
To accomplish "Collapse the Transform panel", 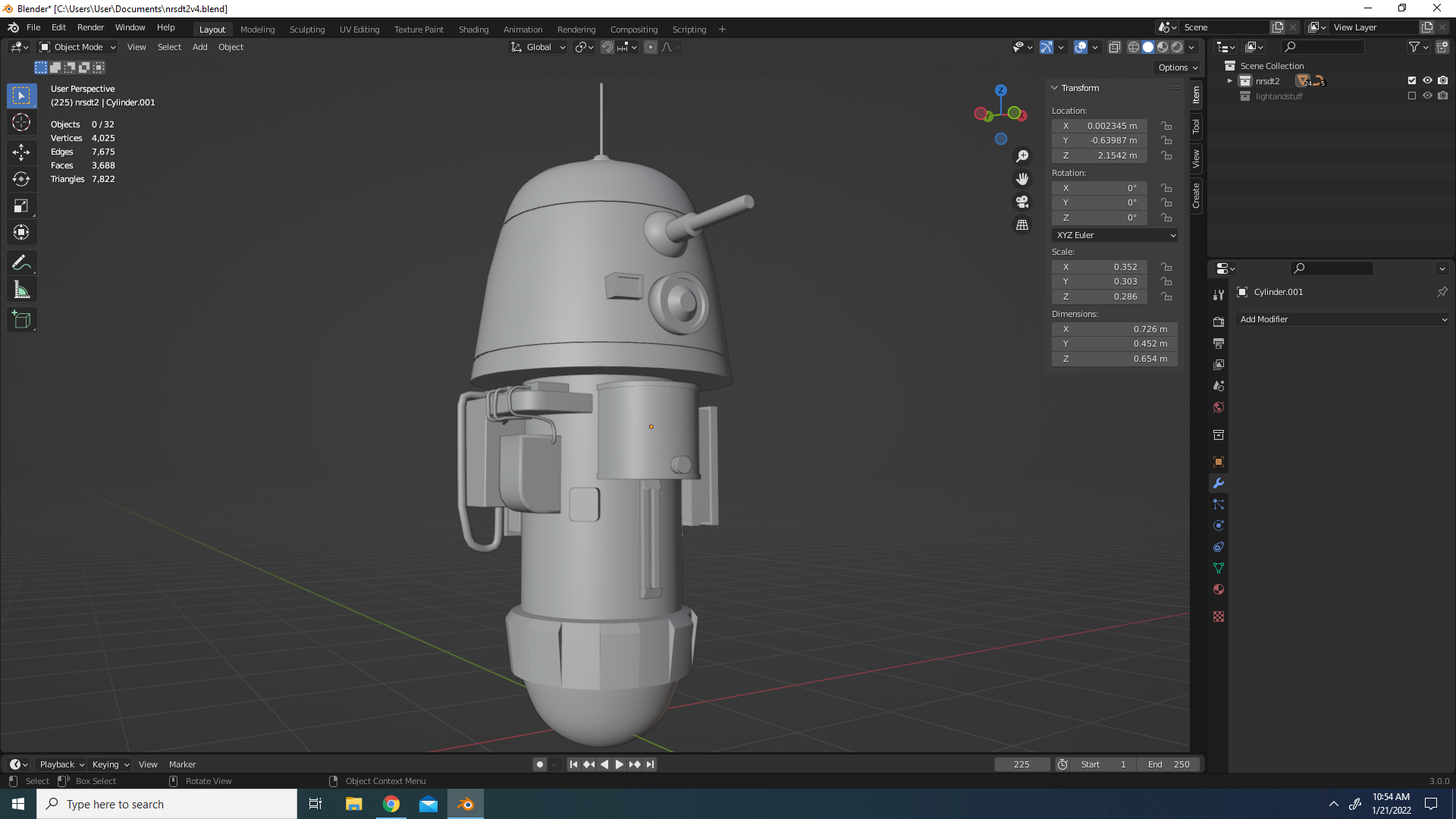I will [x=1054, y=88].
